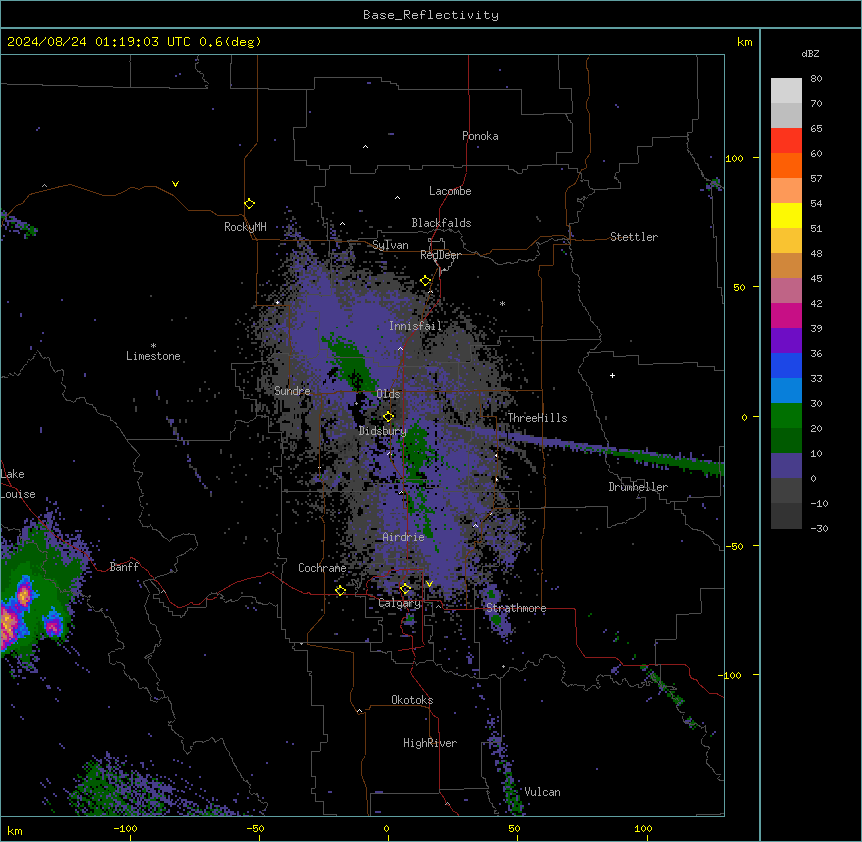The width and height of the screenshot is (862, 842).
Task: Click the RockyMH label
Action: pos(245,227)
